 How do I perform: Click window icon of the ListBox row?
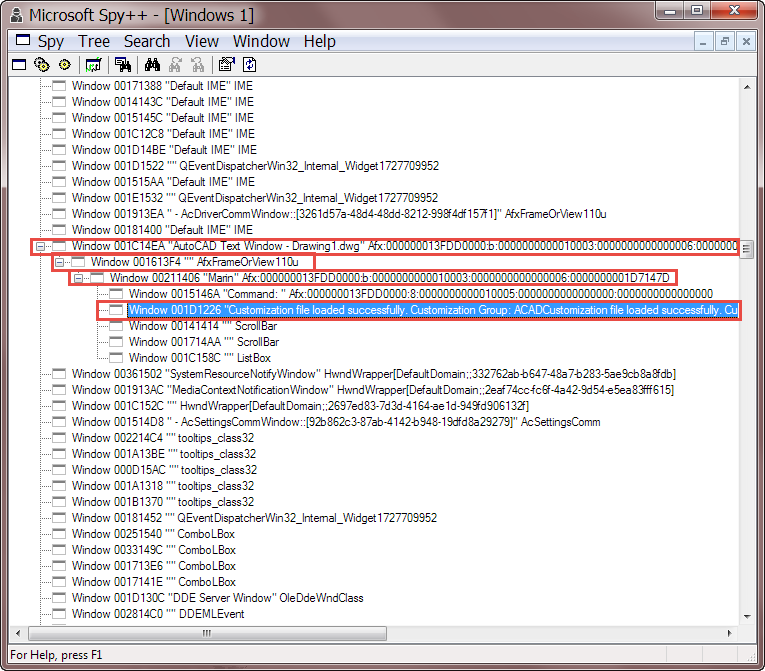[116, 358]
